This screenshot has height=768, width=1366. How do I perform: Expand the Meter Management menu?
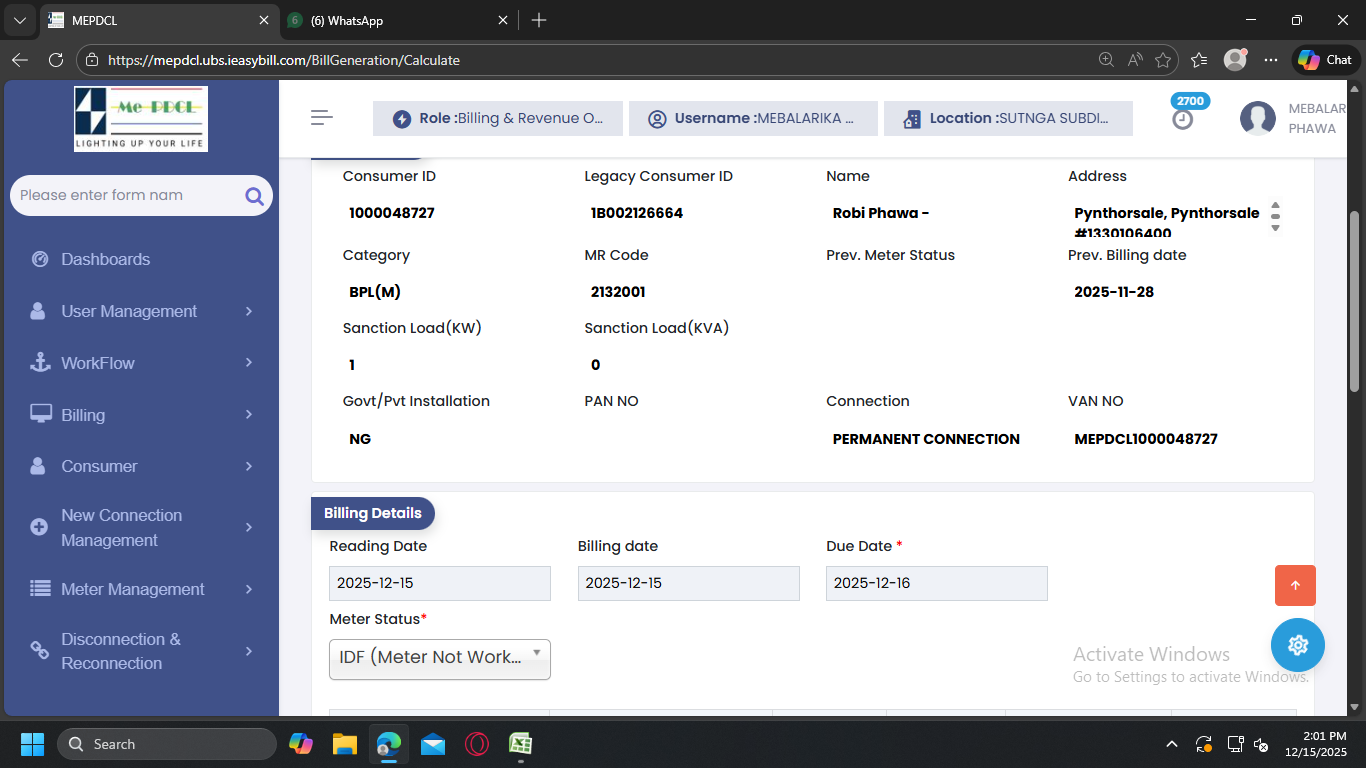(x=140, y=590)
